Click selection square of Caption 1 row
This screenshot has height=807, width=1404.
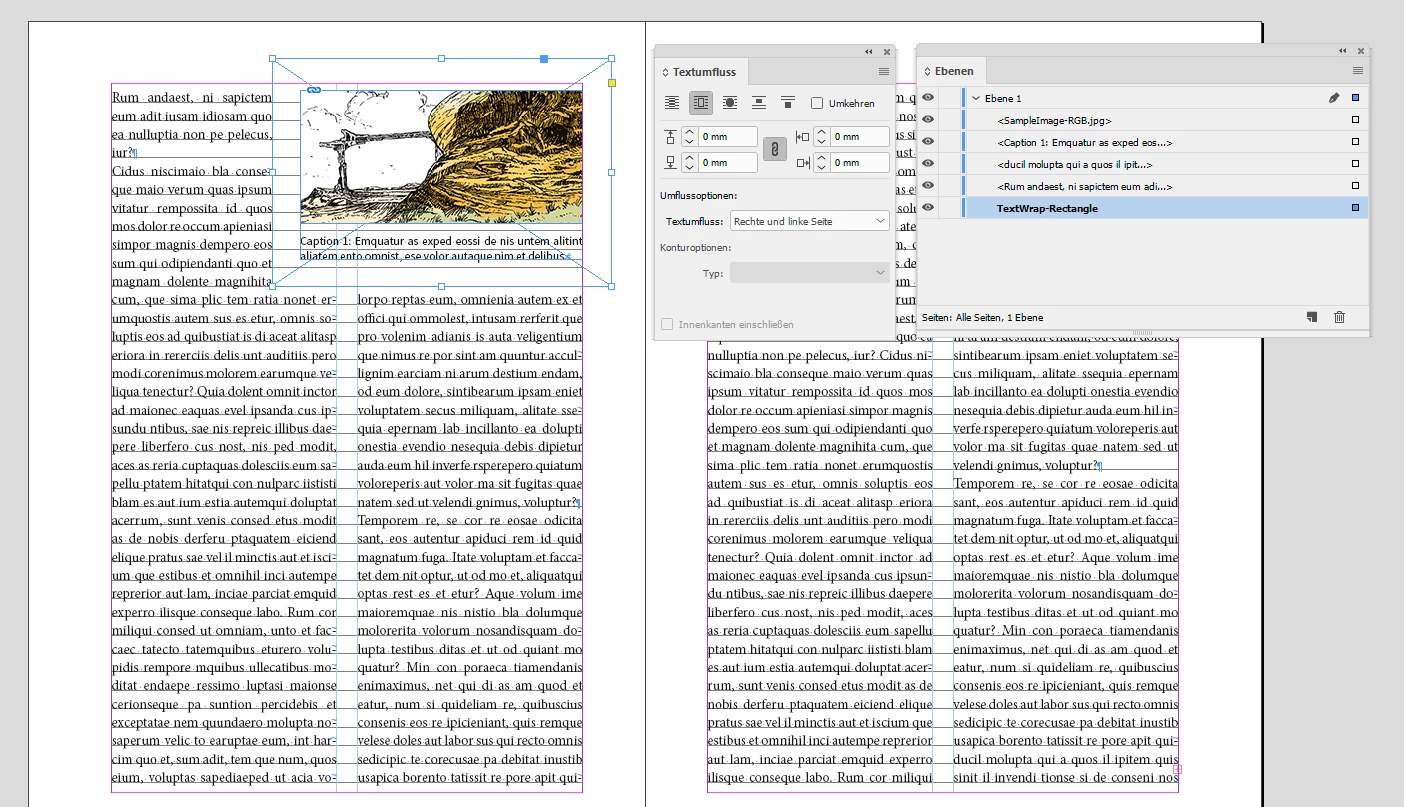point(1355,142)
